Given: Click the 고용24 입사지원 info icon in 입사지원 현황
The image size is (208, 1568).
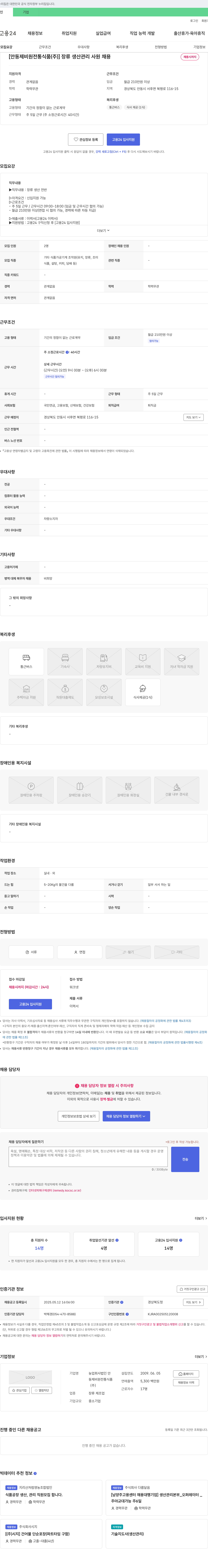Looking at the screenshot, I should coord(180,1240).
